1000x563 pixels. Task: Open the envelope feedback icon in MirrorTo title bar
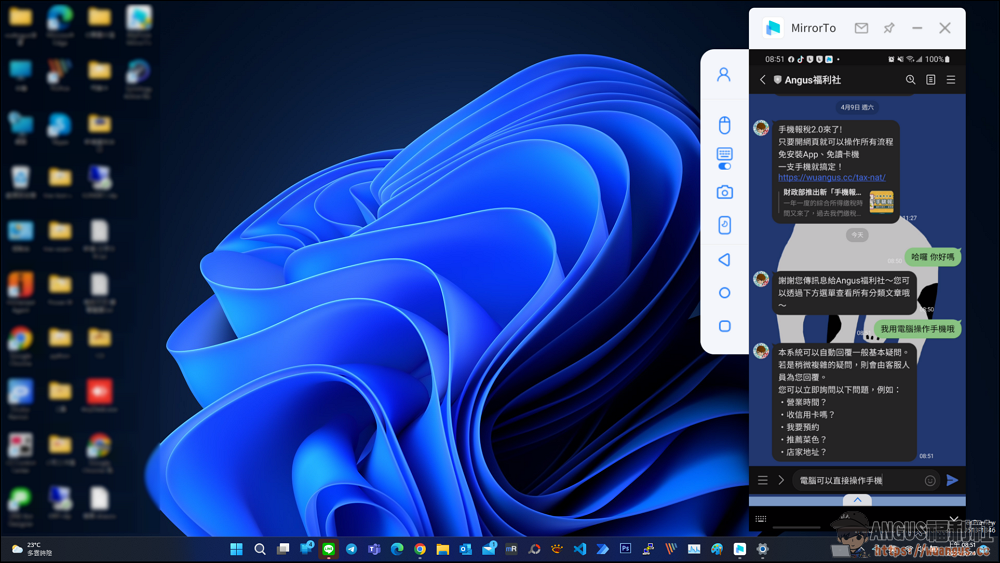point(861,28)
